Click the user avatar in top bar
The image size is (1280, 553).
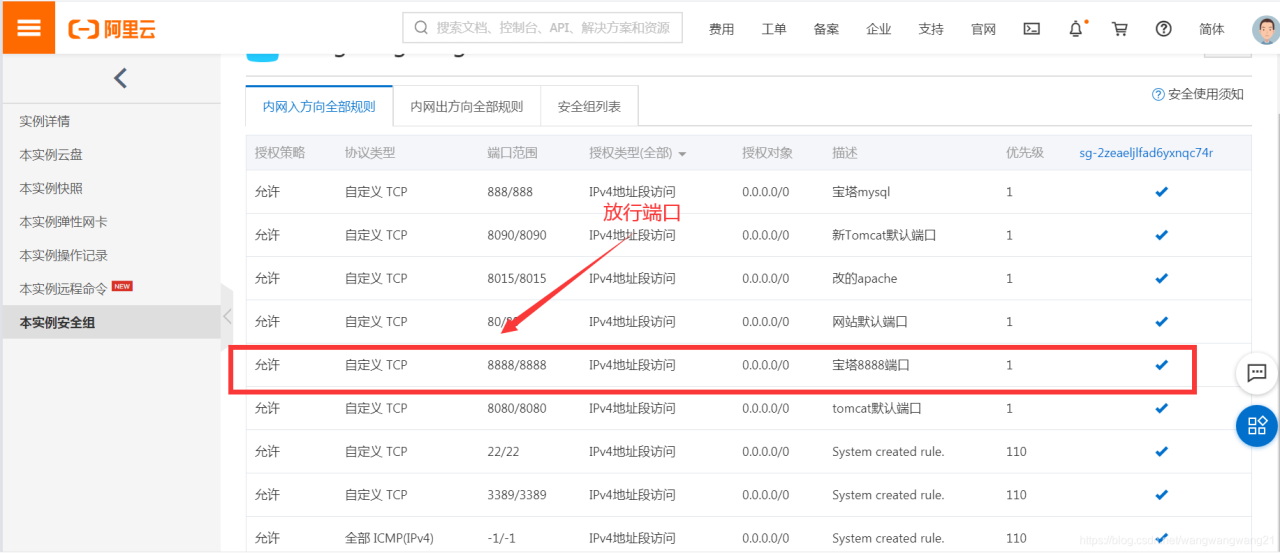click(1266, 29)
